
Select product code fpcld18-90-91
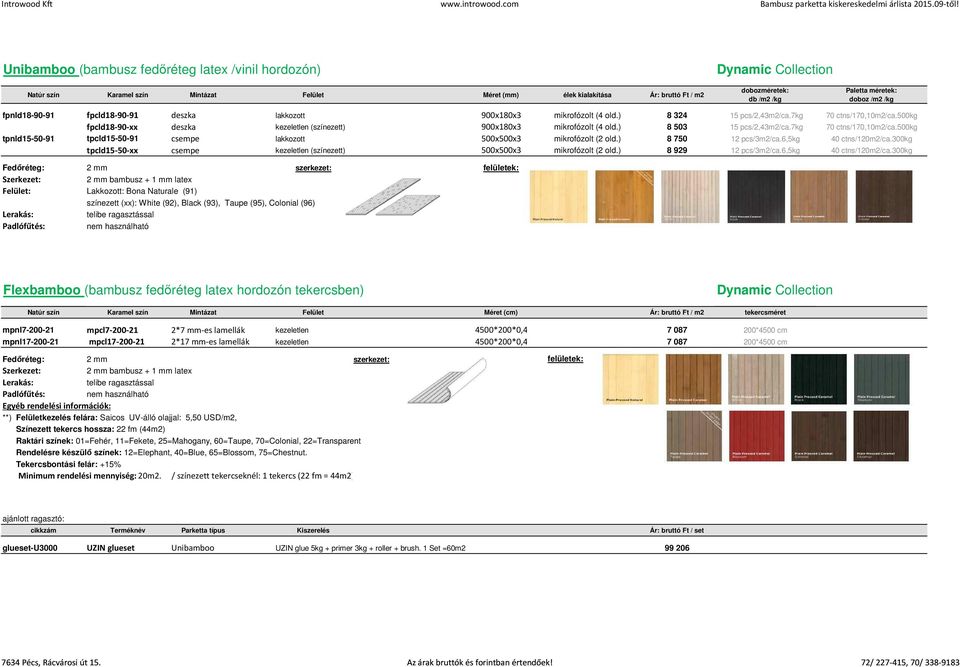tap(113, 115)
